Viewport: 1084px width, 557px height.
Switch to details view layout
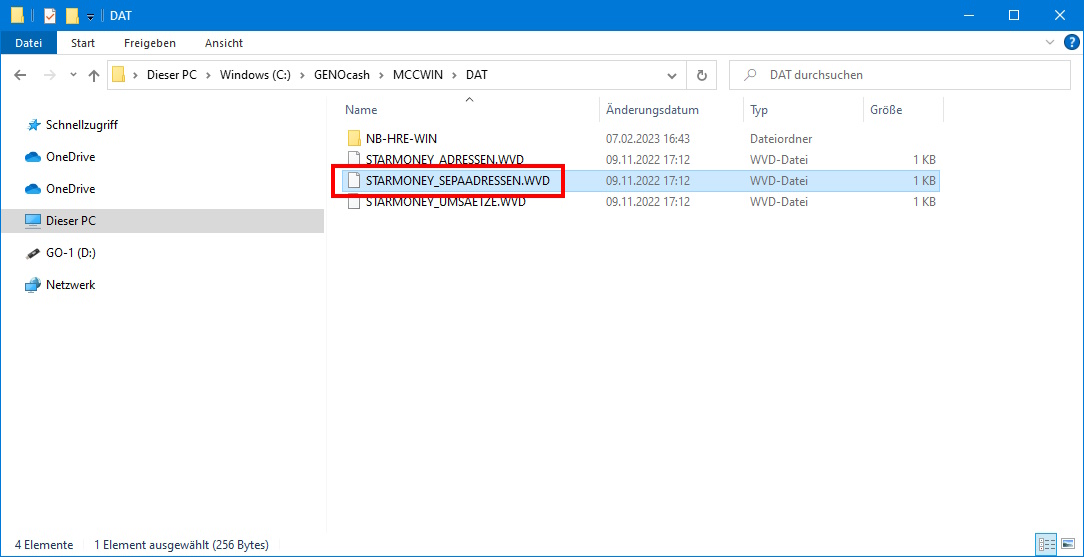(1046, 545)
